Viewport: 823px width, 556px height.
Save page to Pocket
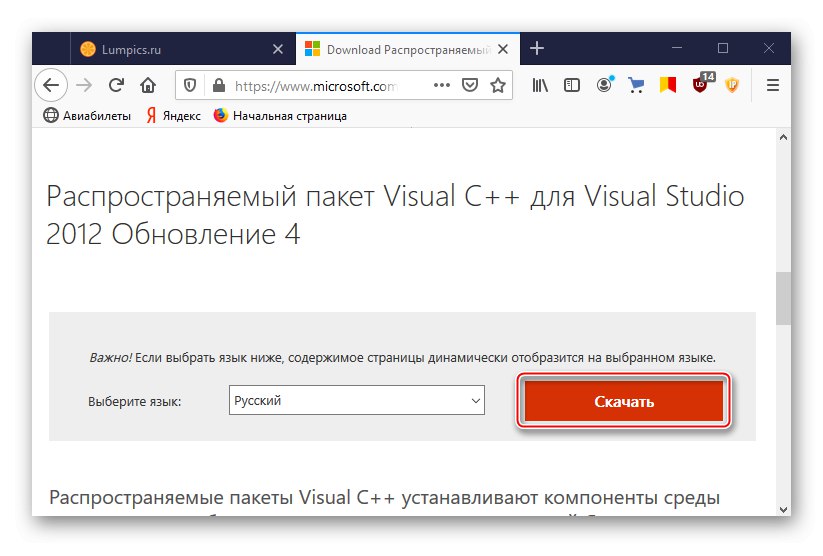click(470, 85)
